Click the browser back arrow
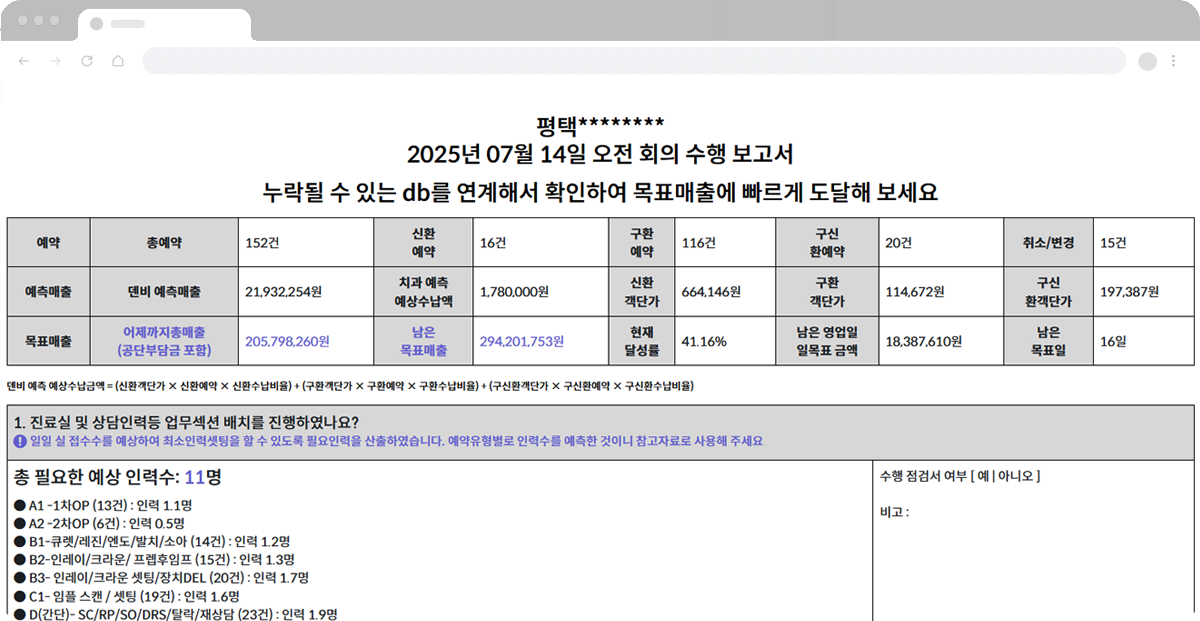Viewport: 1200px width, 621px height. (24, 61)
